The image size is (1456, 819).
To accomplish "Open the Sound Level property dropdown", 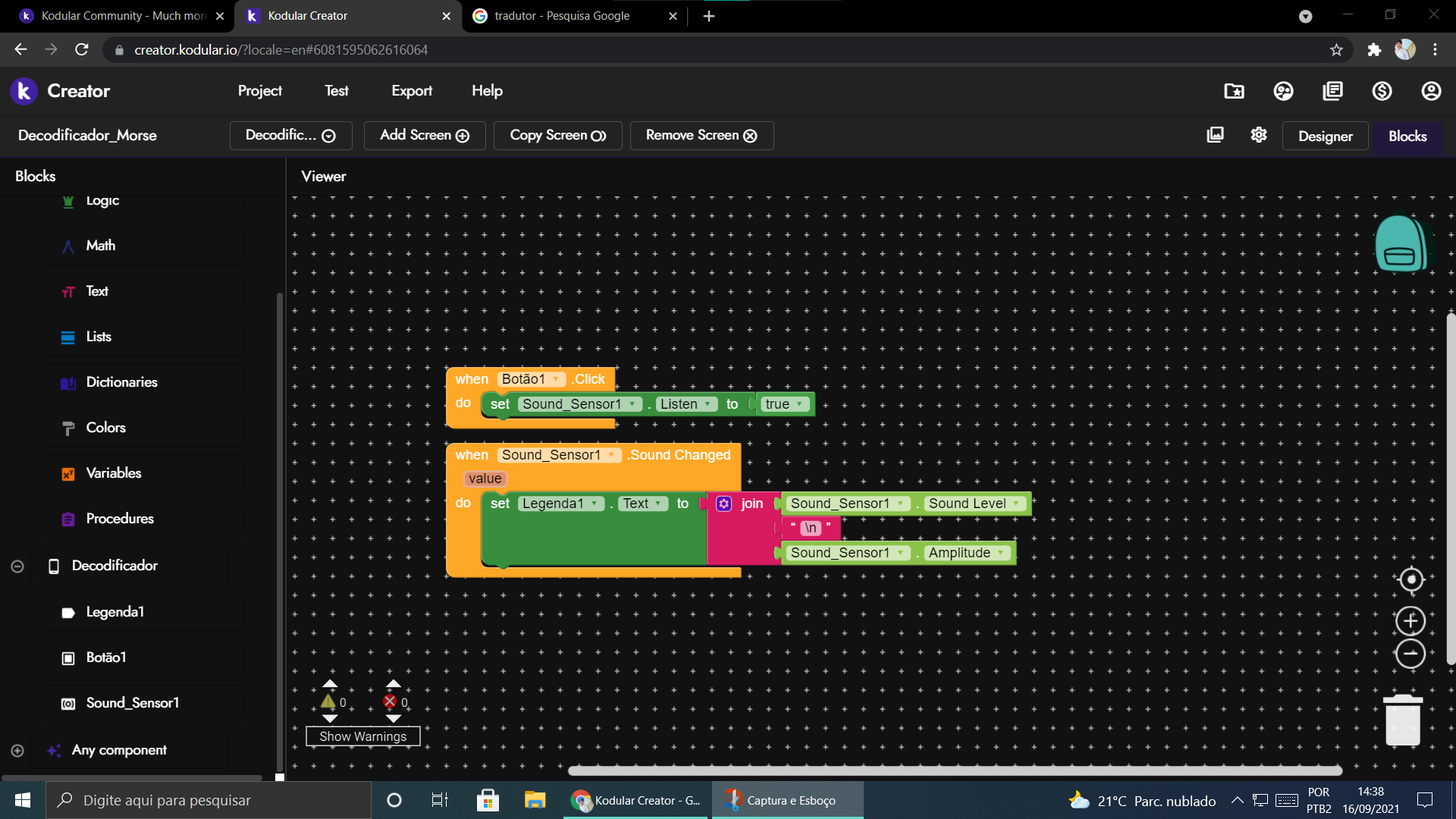I will click(974, 504).
